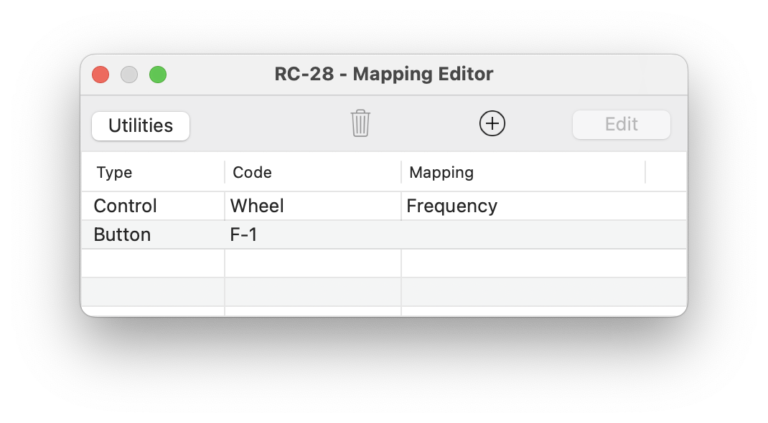The image size is (768, 423).
Task: Click the RC-28 - Mapping Editor title
Action: [x=384, y=74]
